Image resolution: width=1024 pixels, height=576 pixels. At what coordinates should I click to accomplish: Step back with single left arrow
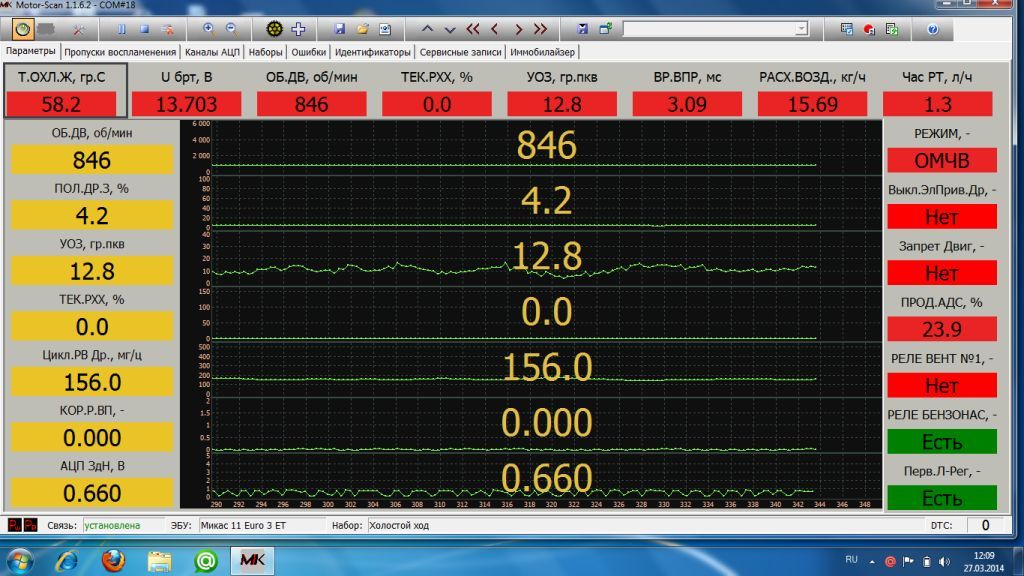pyautogui.click(x=494, y=29)
